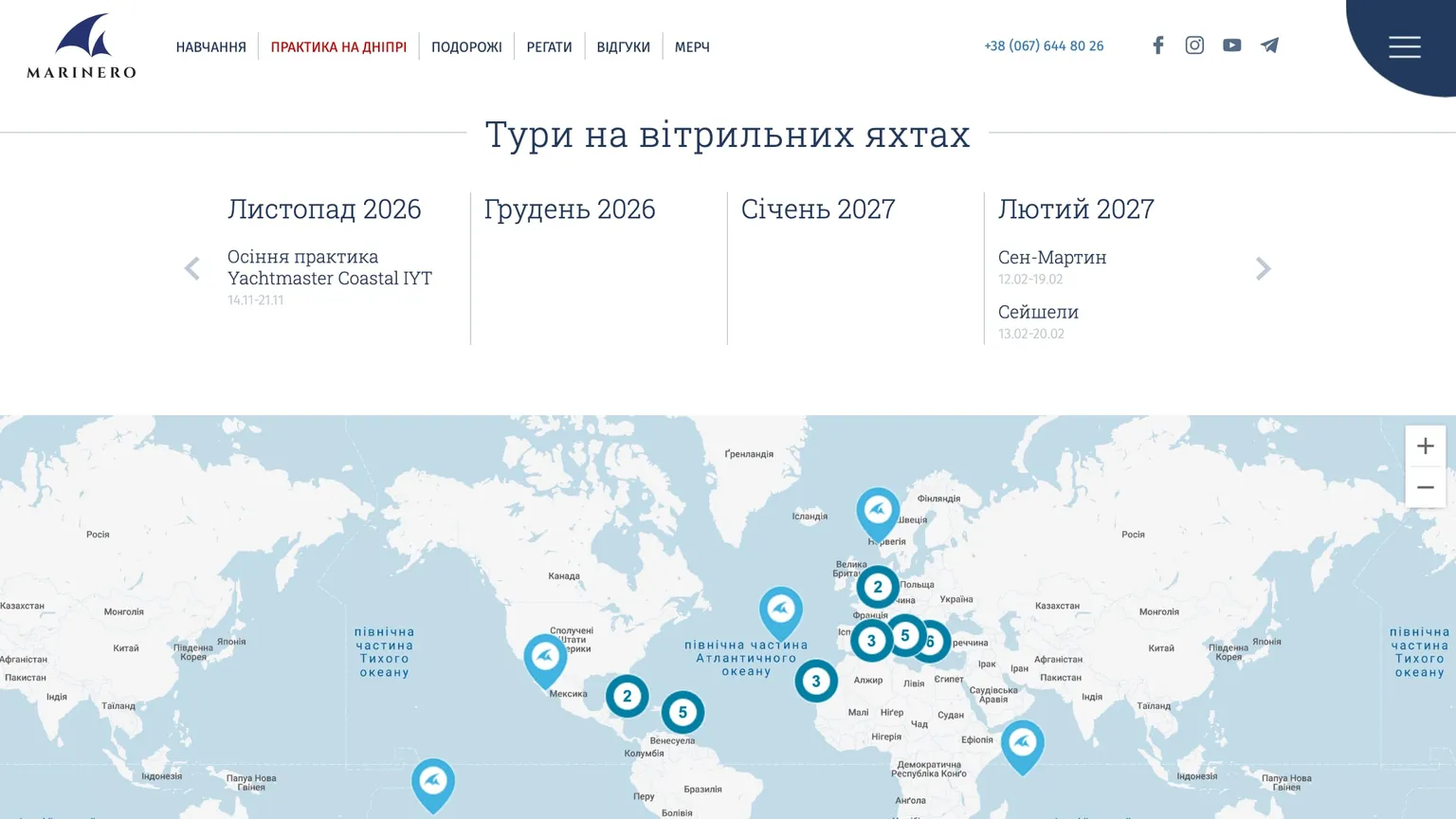Select the map pin near Mexico
This screenshot has height=819, width=1456.
pos(545,662)
